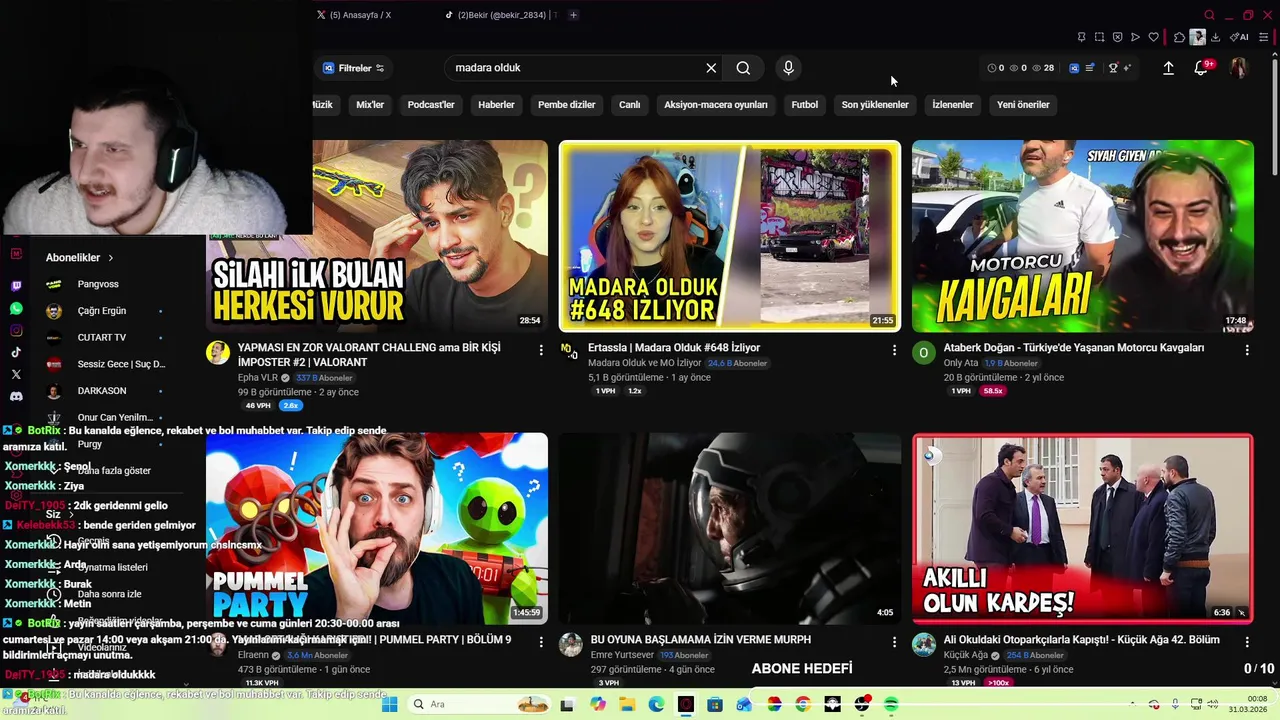
Task: Switch to the Anasayfa / X browser tab
Action: [x=353, y=15]
